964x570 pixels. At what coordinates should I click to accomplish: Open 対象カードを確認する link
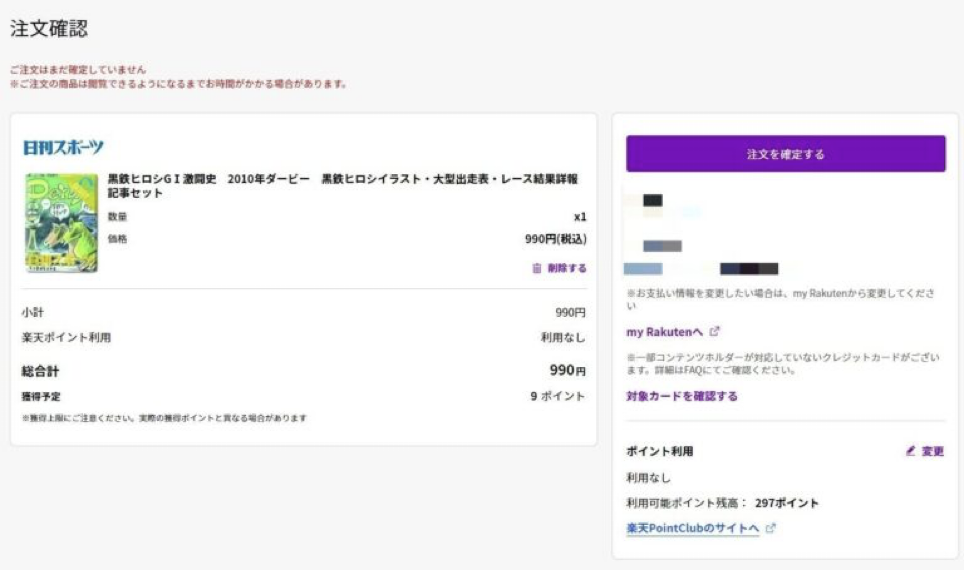(682, 396)
